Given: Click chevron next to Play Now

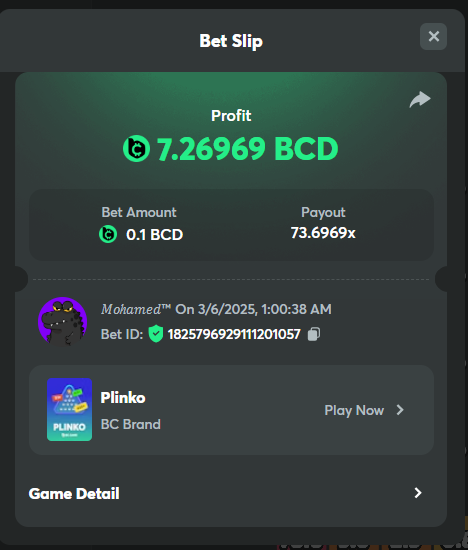Looking at the screenshot, I should coord(400,410).
